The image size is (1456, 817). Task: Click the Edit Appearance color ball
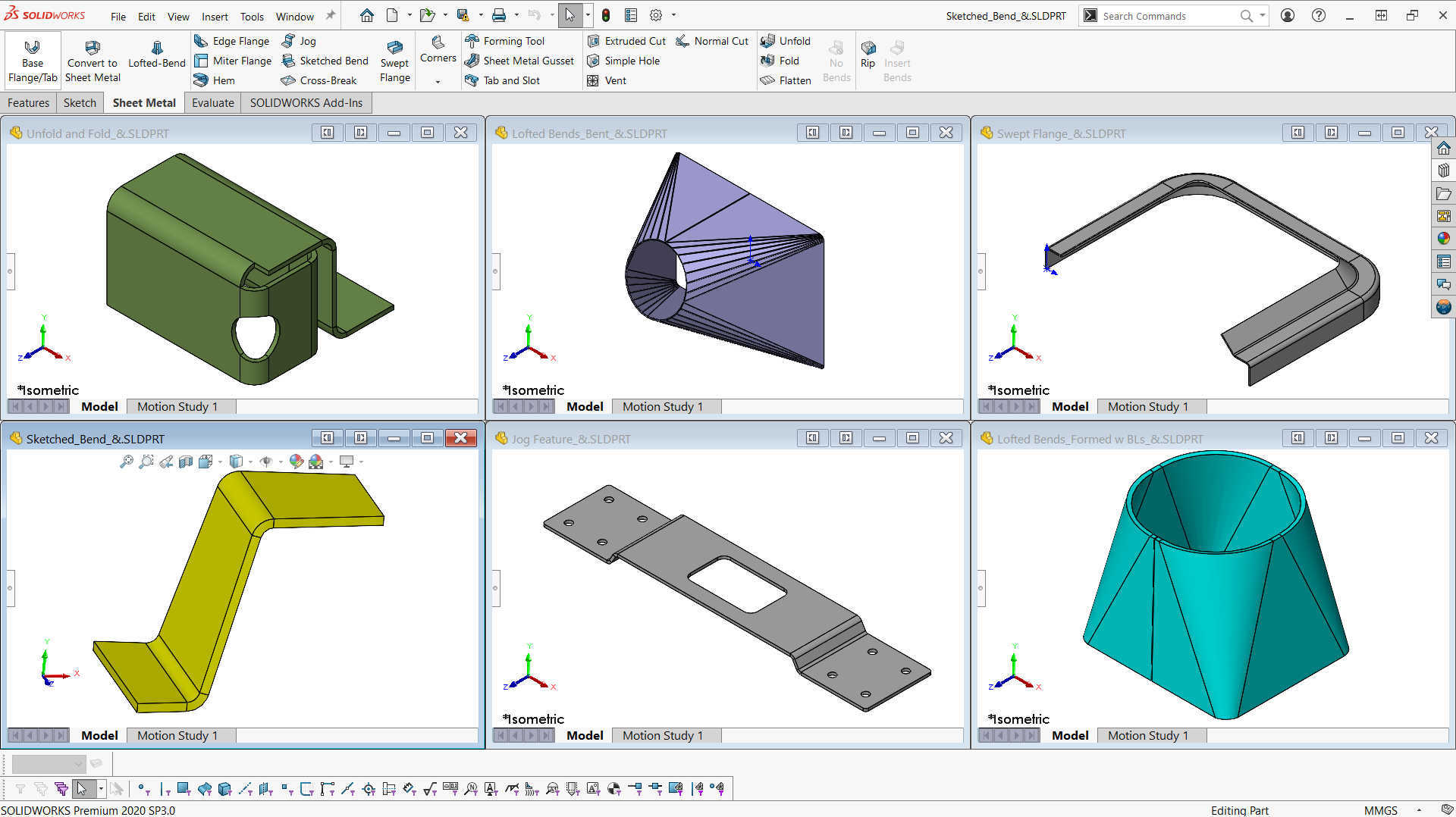297,462
